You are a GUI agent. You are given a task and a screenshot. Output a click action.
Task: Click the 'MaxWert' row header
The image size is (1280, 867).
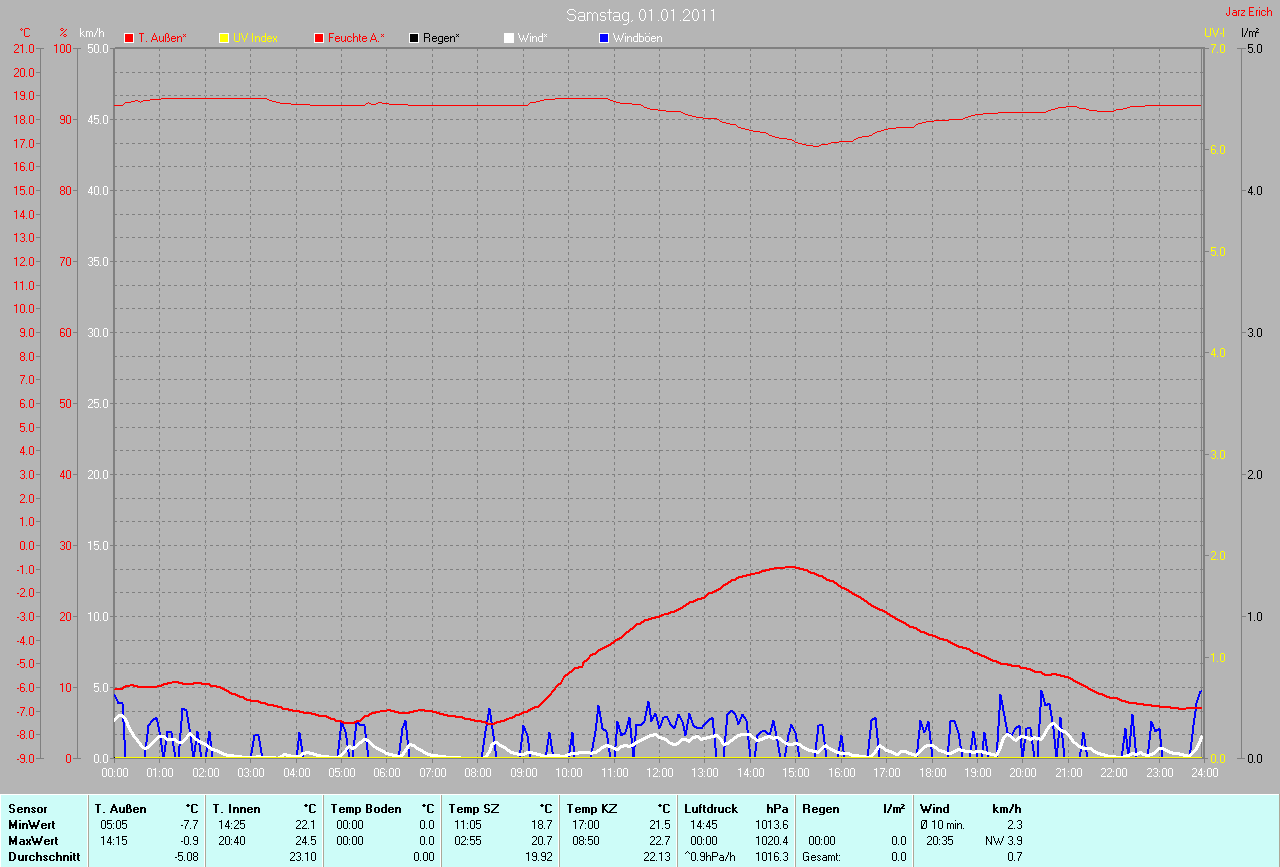[x=32, y=841]
